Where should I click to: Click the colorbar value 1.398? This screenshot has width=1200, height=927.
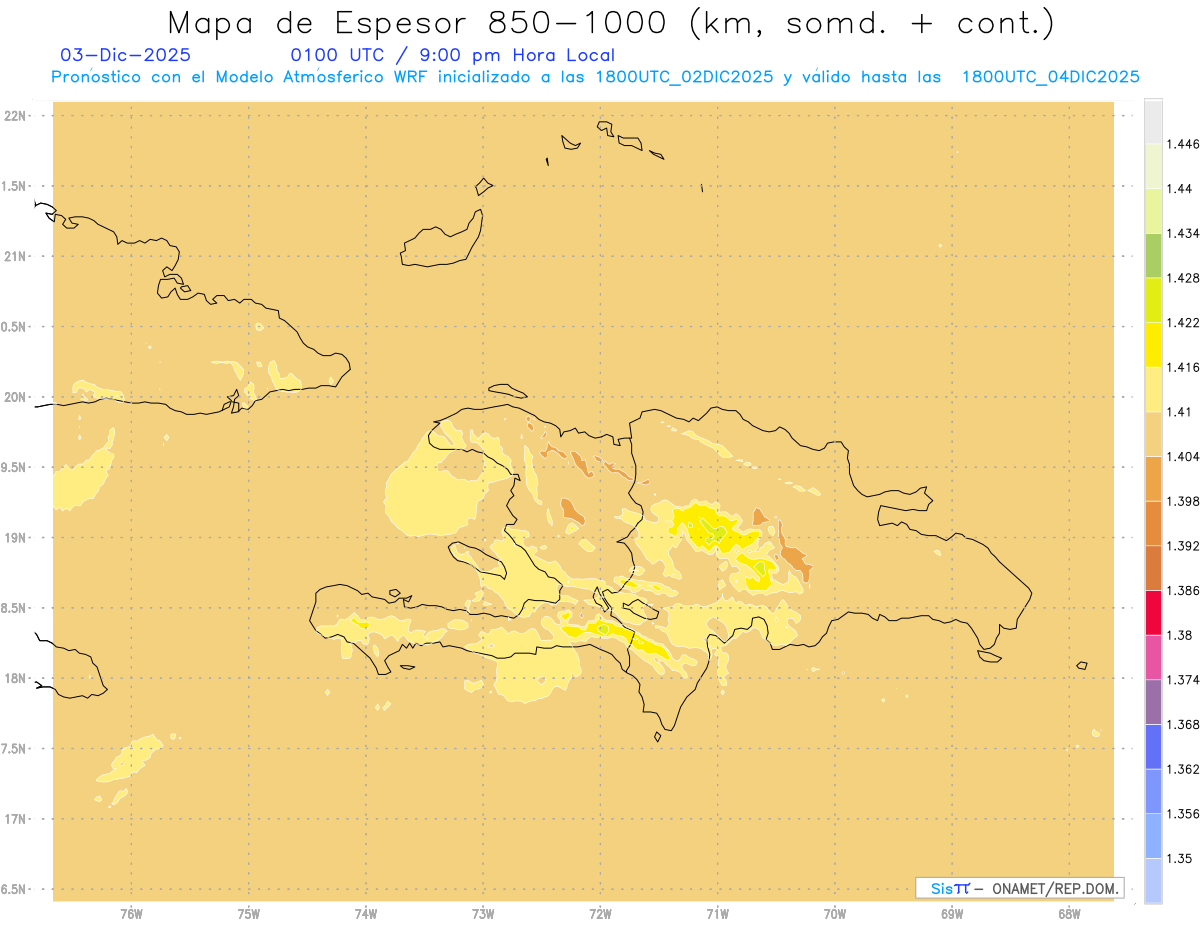click(x=1183, y=501)
